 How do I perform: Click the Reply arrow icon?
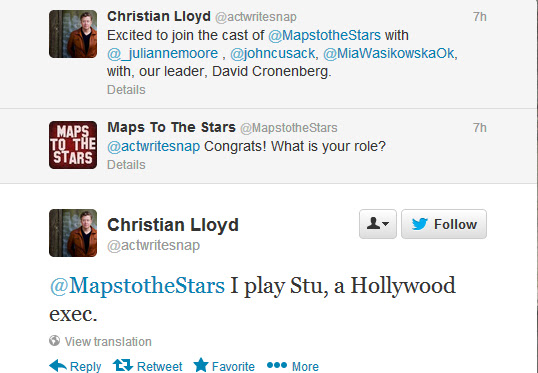pos(58,366)
